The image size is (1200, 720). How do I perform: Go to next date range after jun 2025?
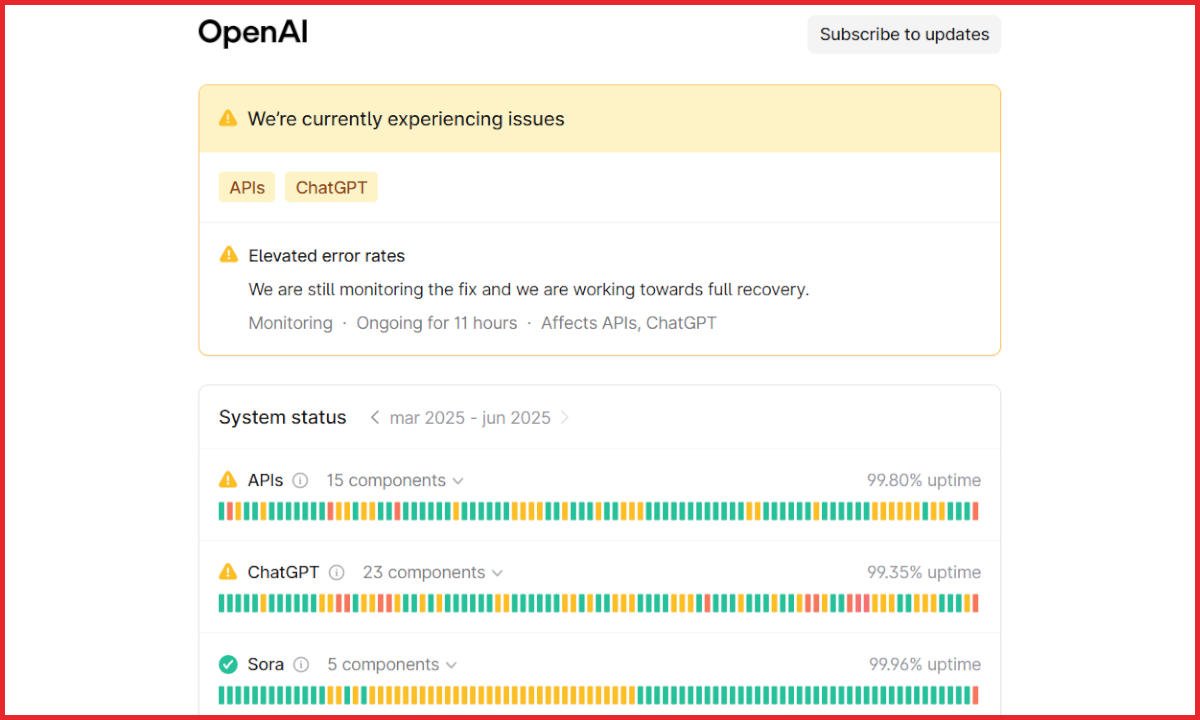565,418
